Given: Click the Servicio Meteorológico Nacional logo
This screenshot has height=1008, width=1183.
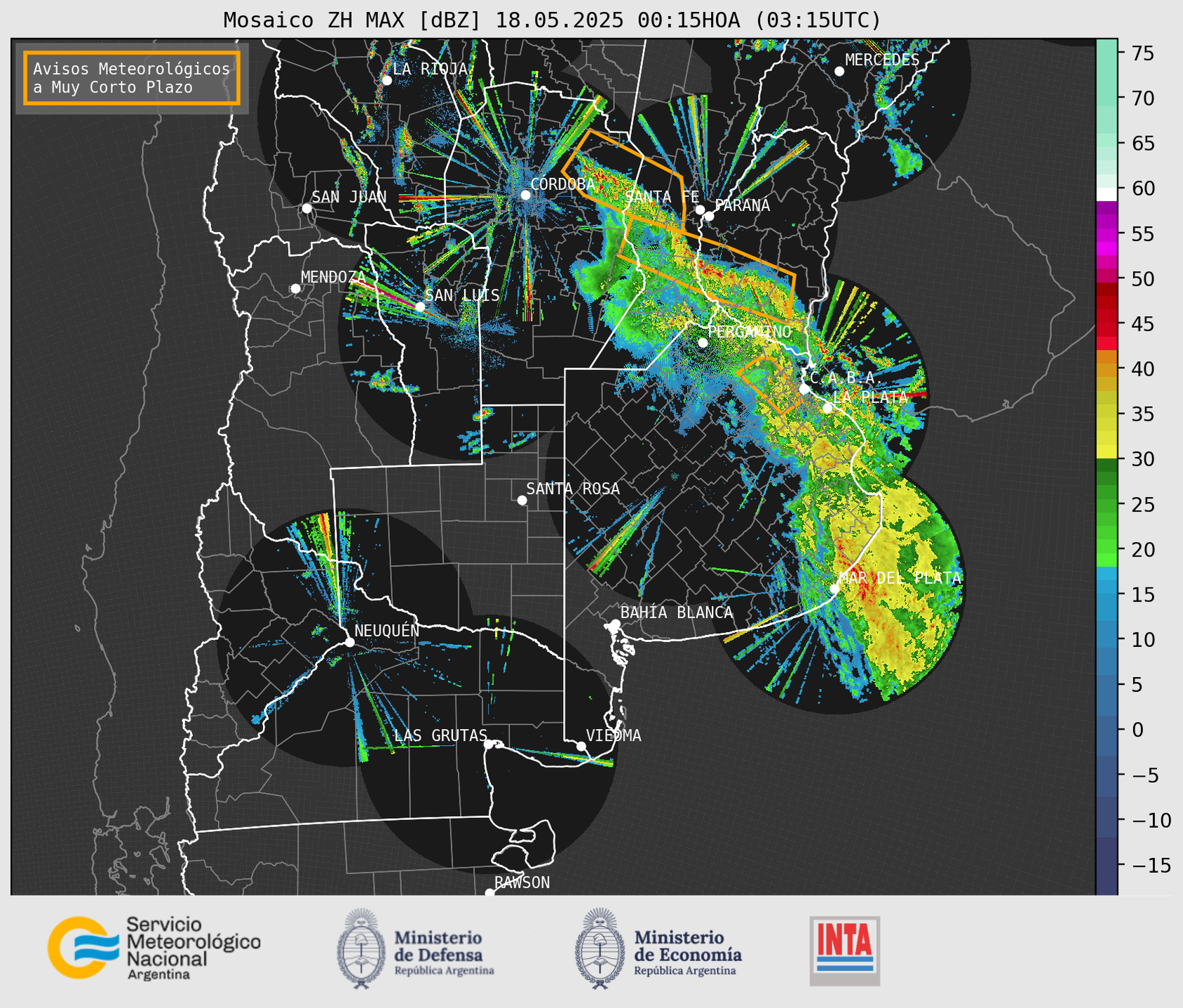Looking at the screenshot, I should pos(154,948).
